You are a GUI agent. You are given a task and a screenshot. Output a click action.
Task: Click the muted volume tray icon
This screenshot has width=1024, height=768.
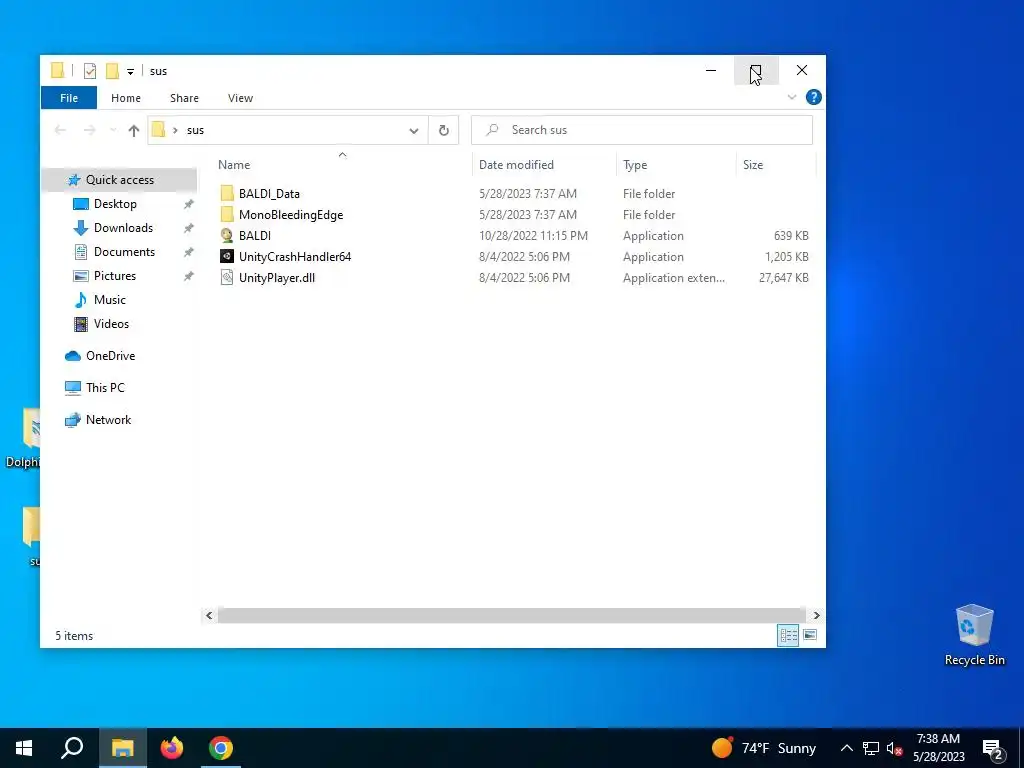(x=894, y=748)
